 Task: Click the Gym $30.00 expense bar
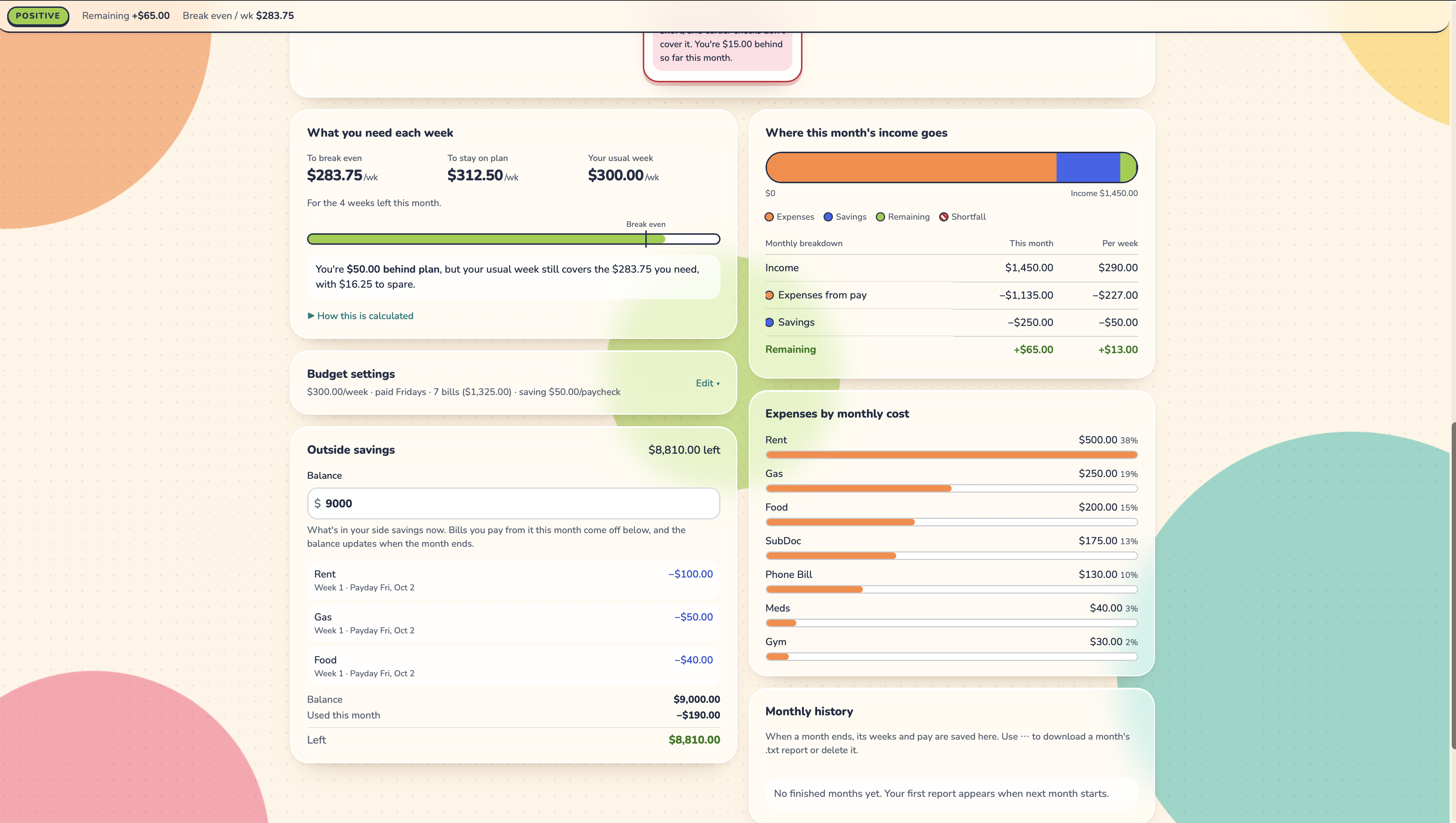(x=951, y=656)
